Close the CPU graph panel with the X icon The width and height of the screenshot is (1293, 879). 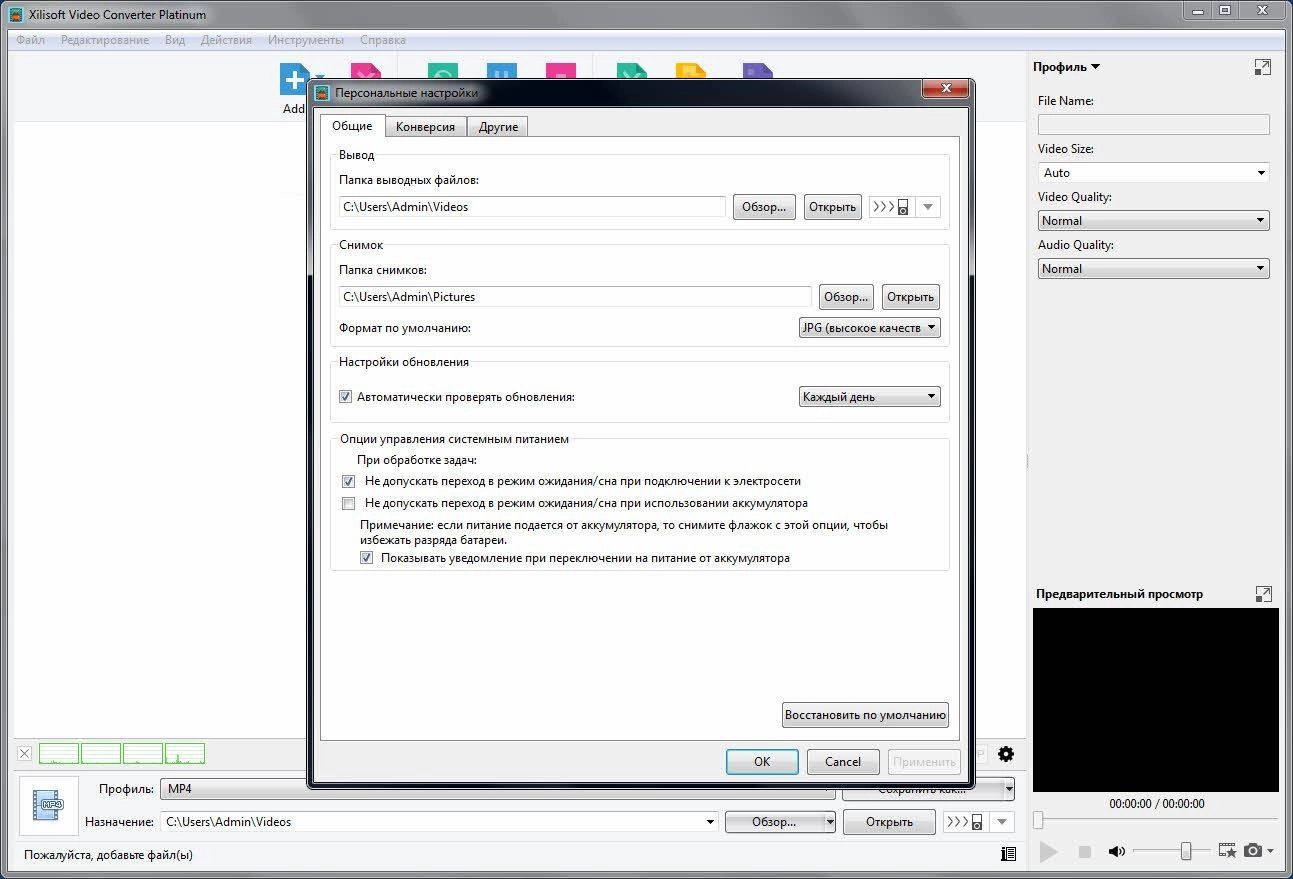pyautogui.click(x=25, y=753)
